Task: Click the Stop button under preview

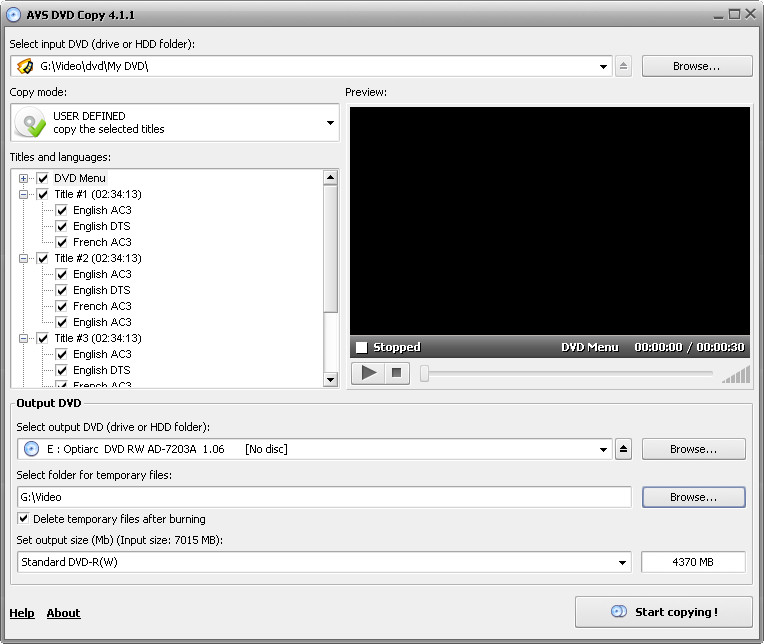Action: click(397, 373)
